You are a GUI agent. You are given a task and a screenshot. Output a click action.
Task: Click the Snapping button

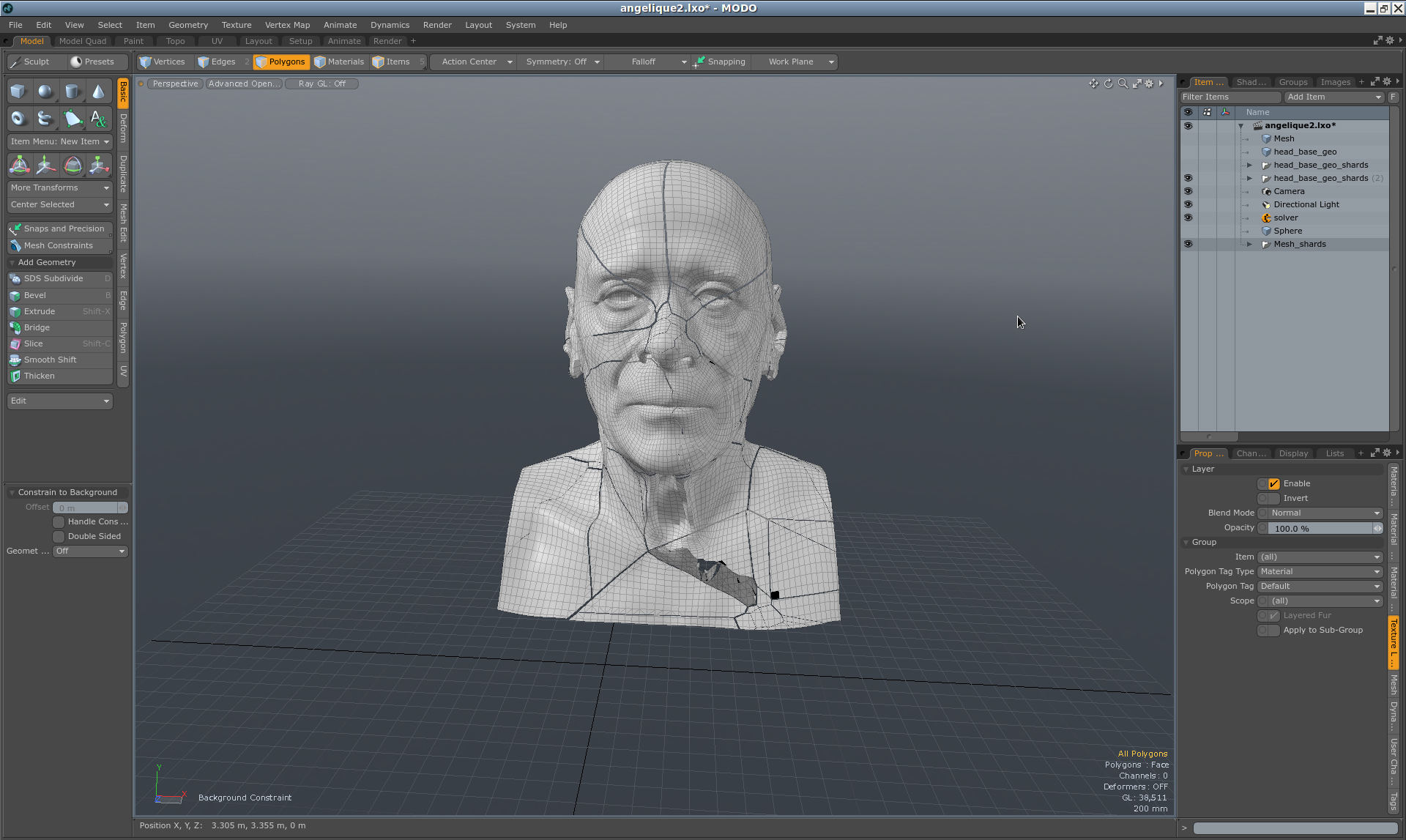719,62
